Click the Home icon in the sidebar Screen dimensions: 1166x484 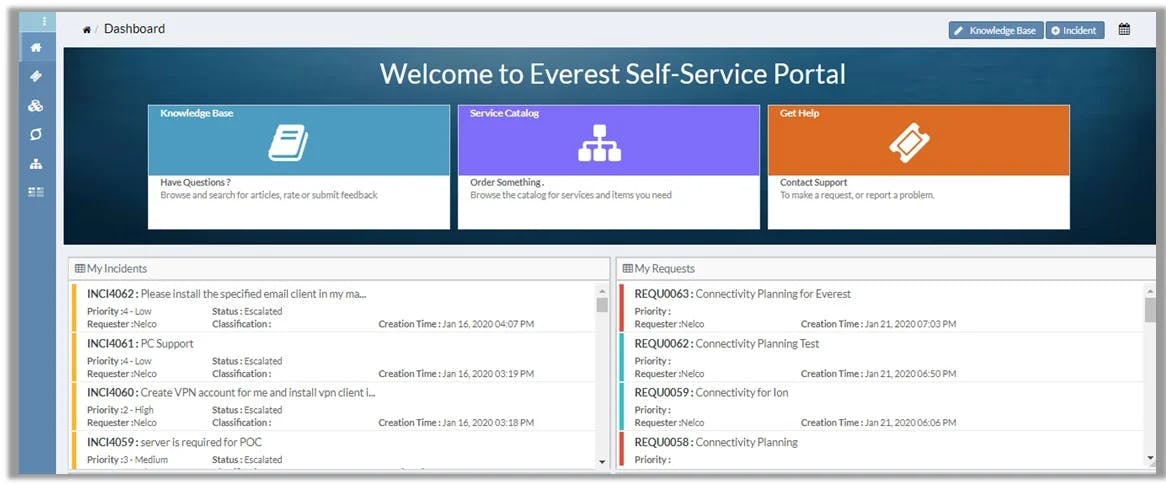click(x=36, y=47)
